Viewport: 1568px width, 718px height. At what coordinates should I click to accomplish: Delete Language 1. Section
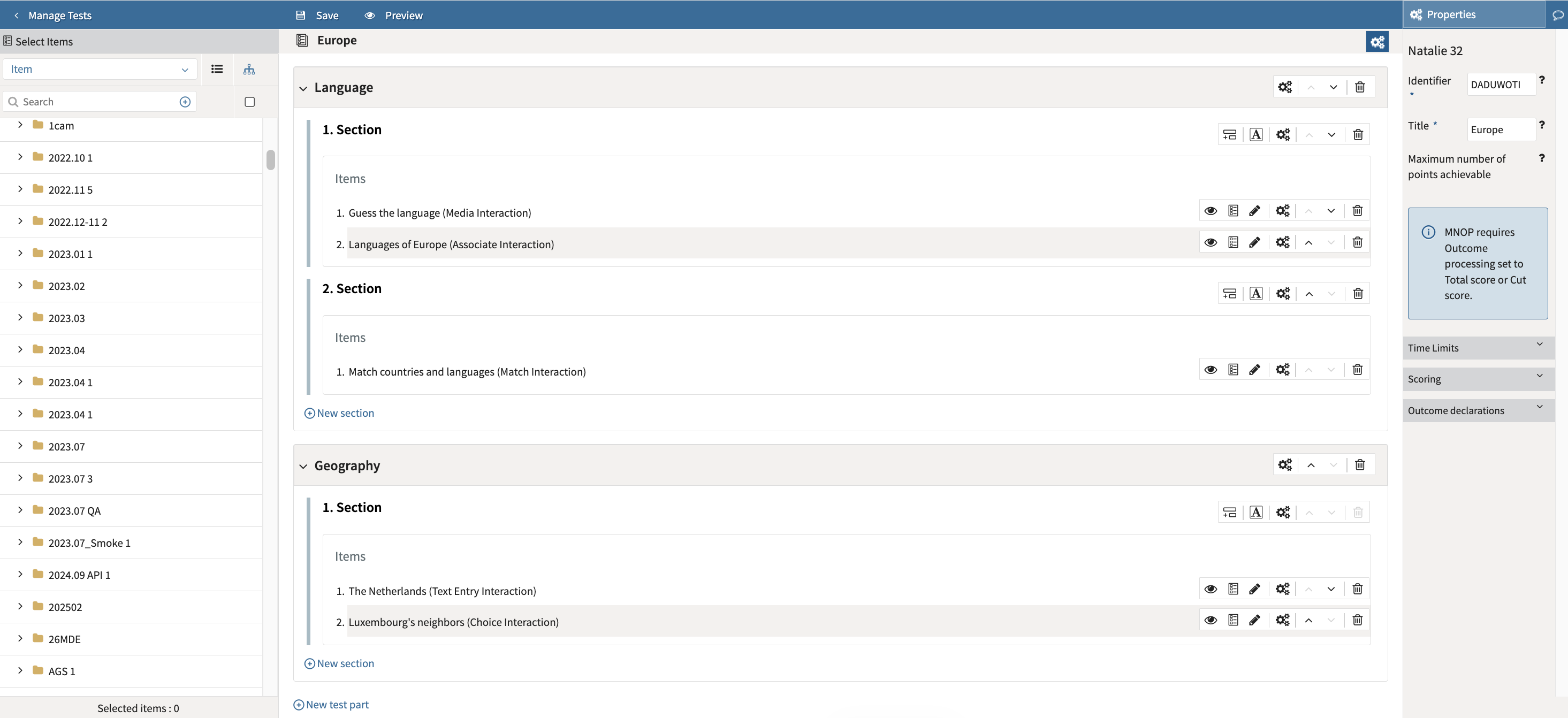point(1357,134)
